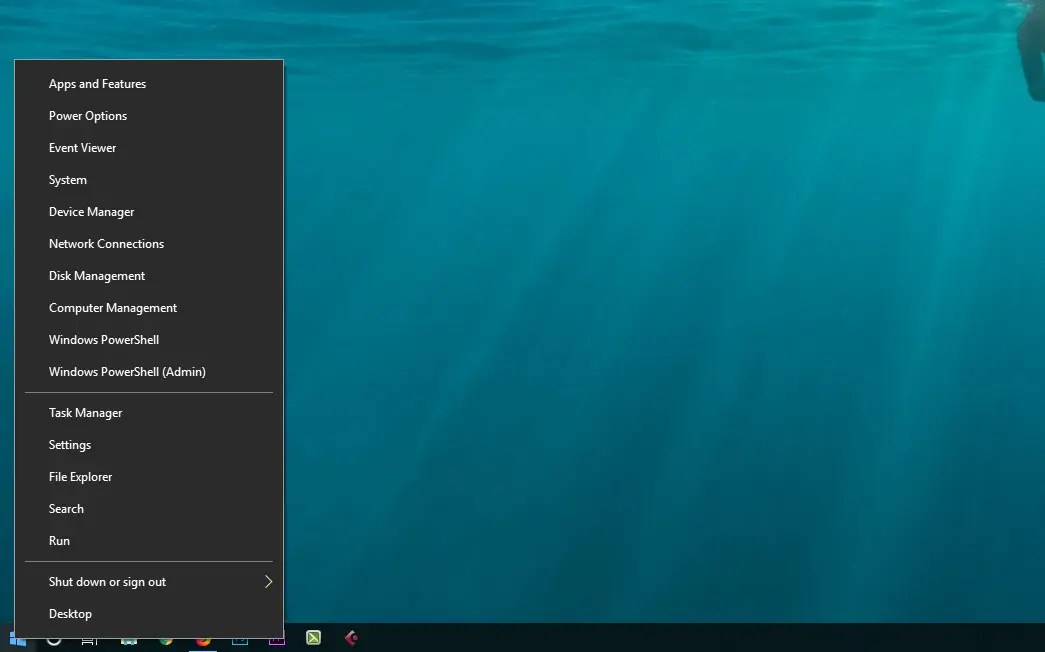
Task: Select Event Viewer
Action: [82, 147]
